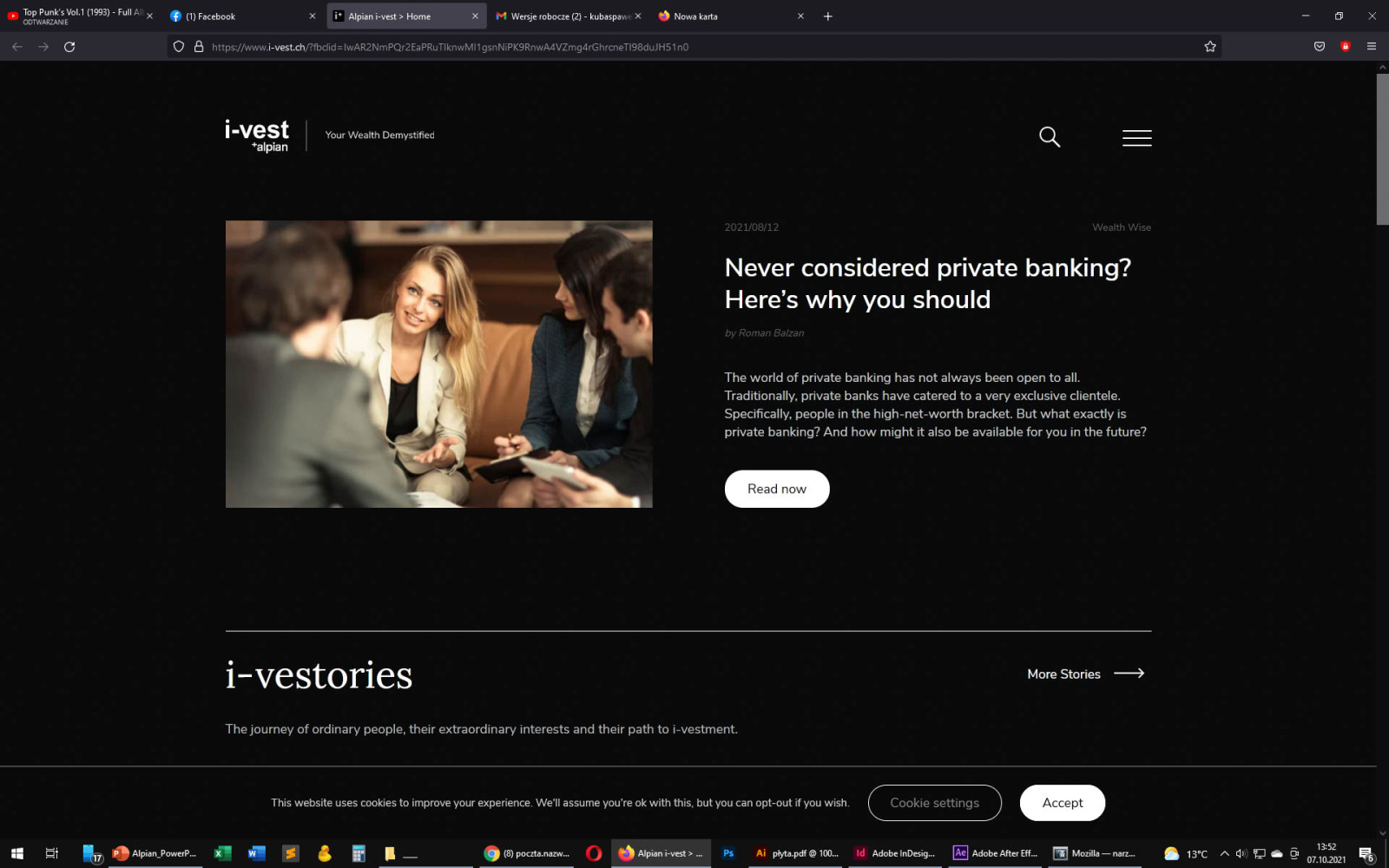
Task: Click the Read now button
Action: pyautogui.click(x=777, y=489)
